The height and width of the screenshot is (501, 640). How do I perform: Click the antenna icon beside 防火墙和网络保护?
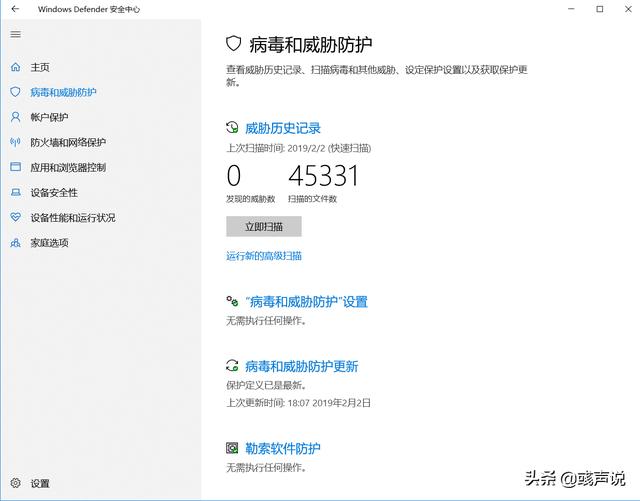[16, 142]
